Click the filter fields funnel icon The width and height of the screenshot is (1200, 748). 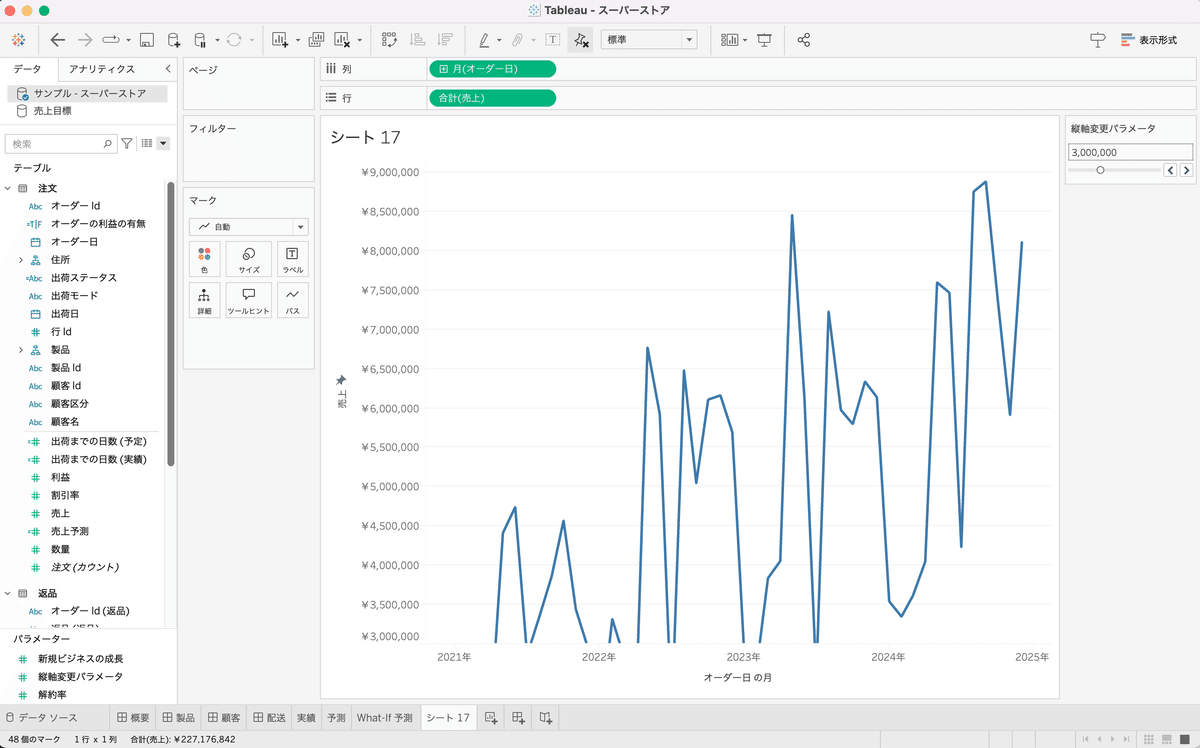point(127,144)
